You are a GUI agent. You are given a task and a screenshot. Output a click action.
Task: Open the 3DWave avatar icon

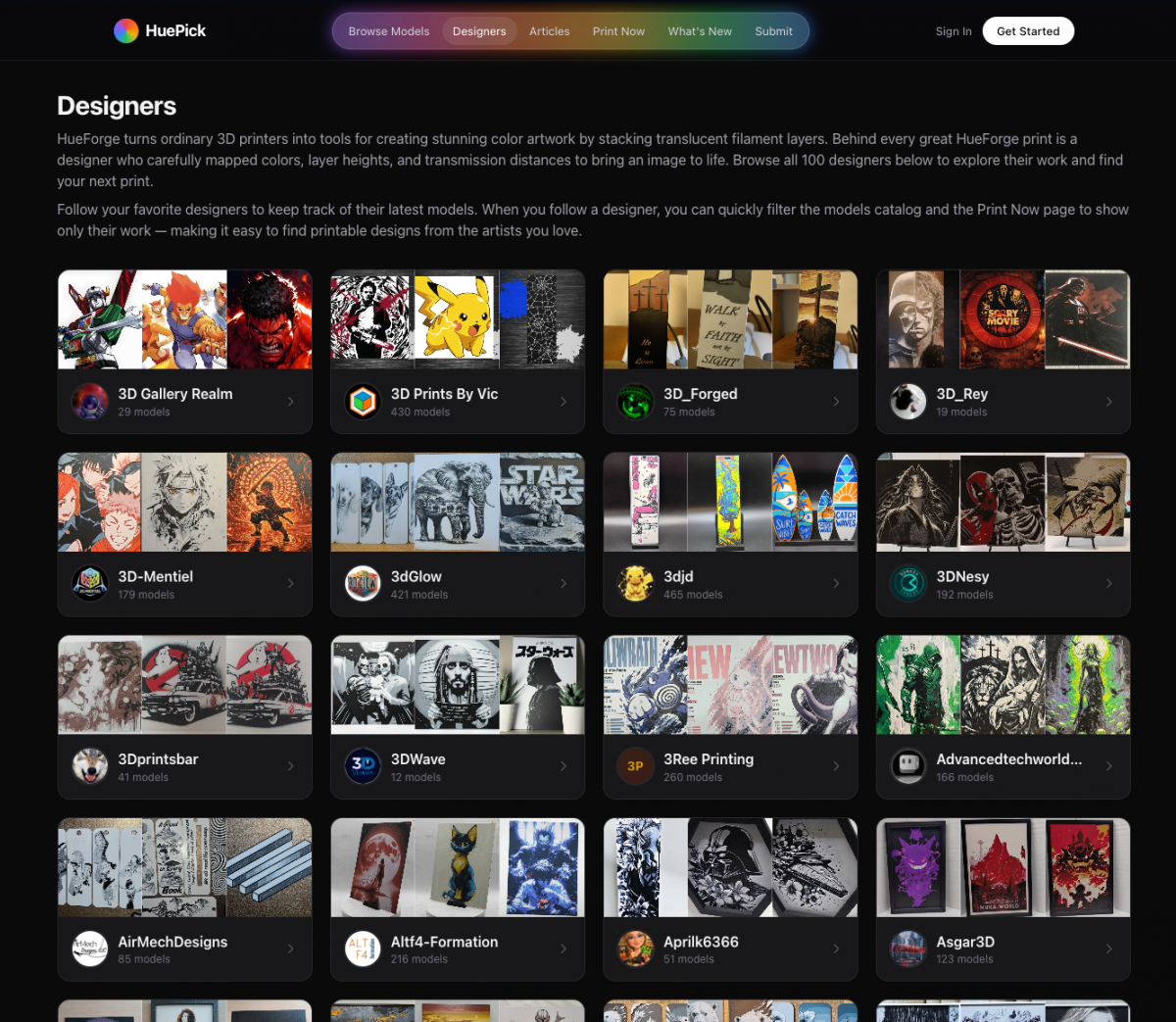[x=363, y=766]
